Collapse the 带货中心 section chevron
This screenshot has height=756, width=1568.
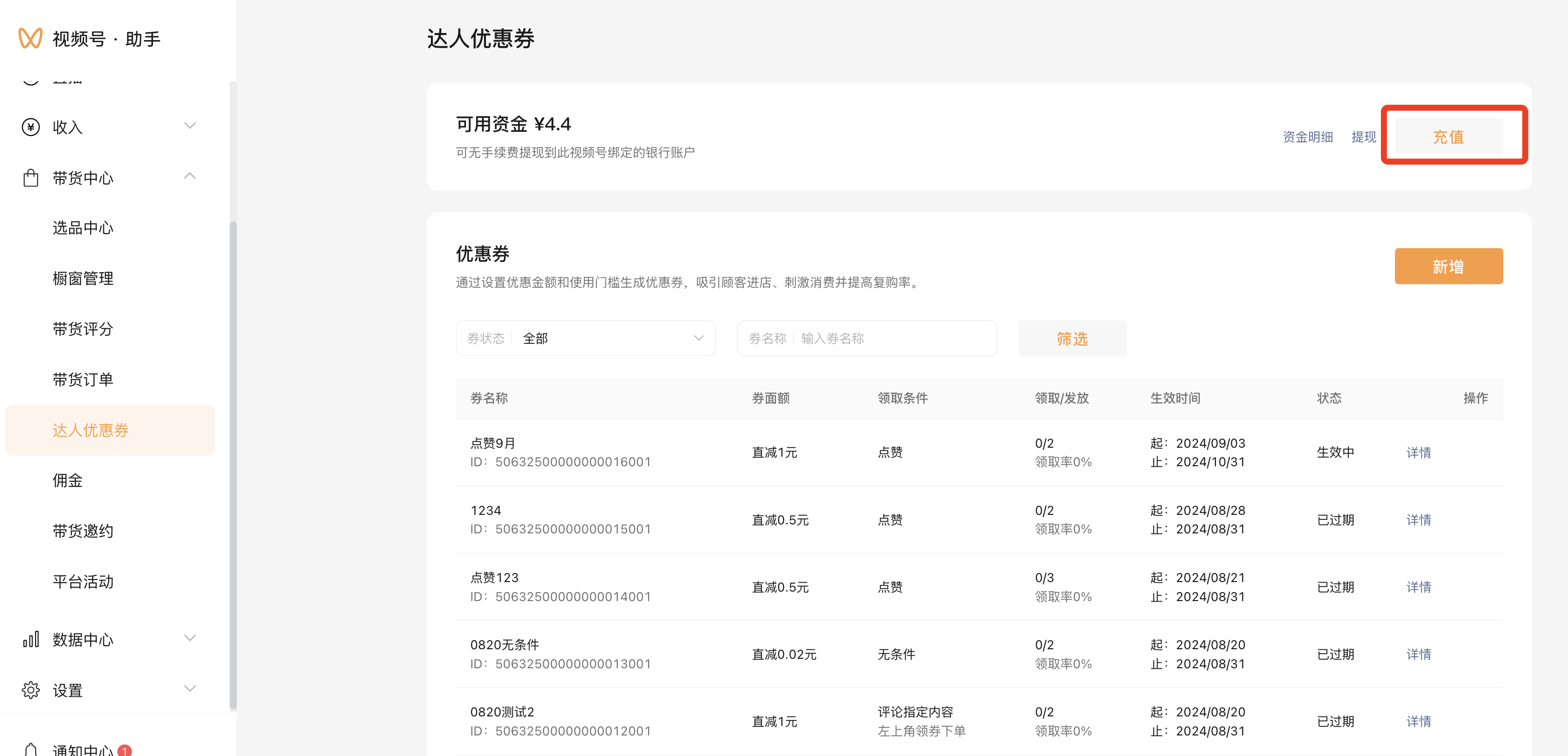point(190,176)
